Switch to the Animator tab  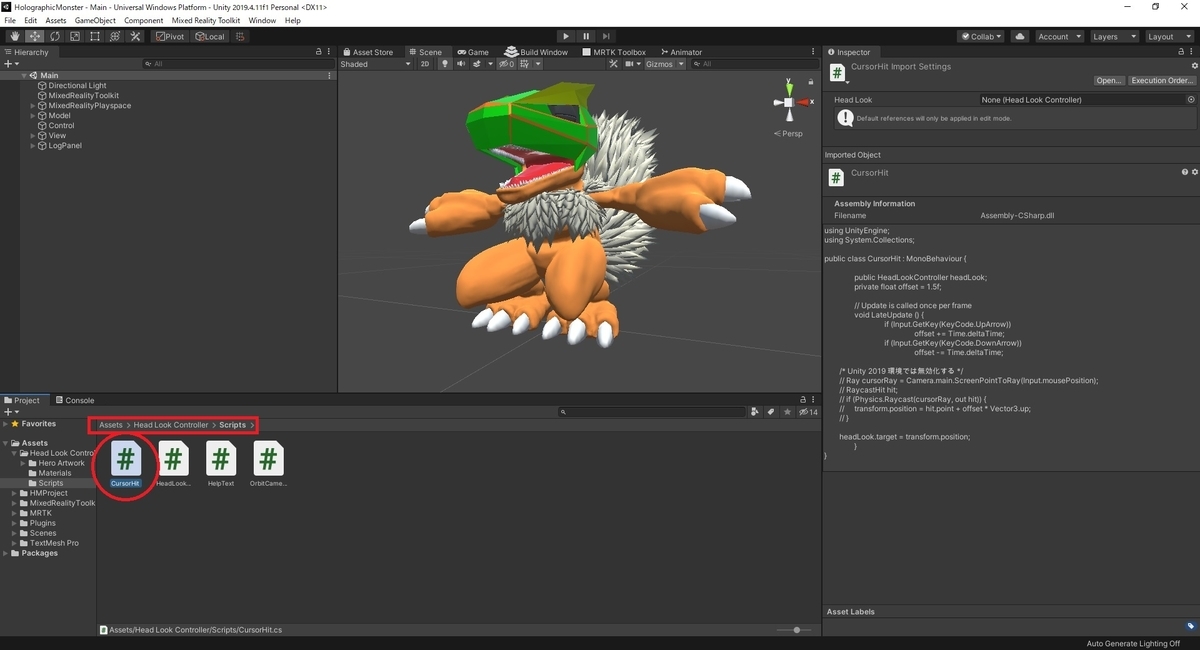(680, 52)
